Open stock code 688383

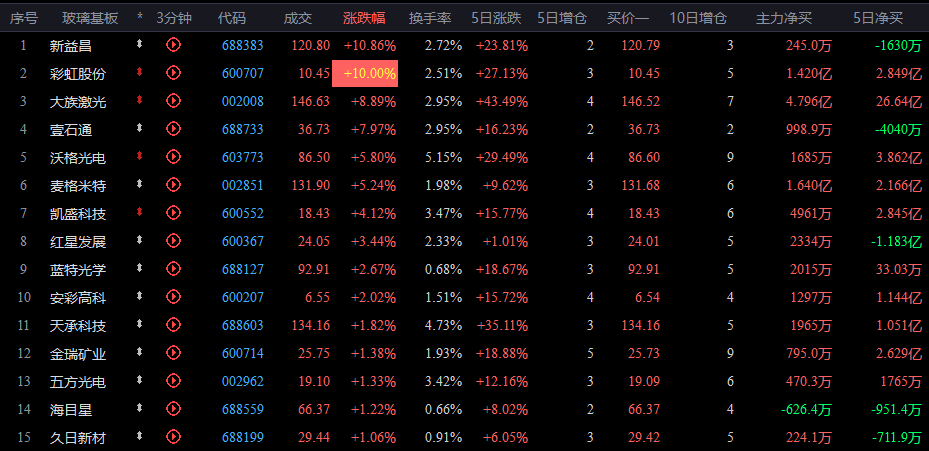(243, 46)
